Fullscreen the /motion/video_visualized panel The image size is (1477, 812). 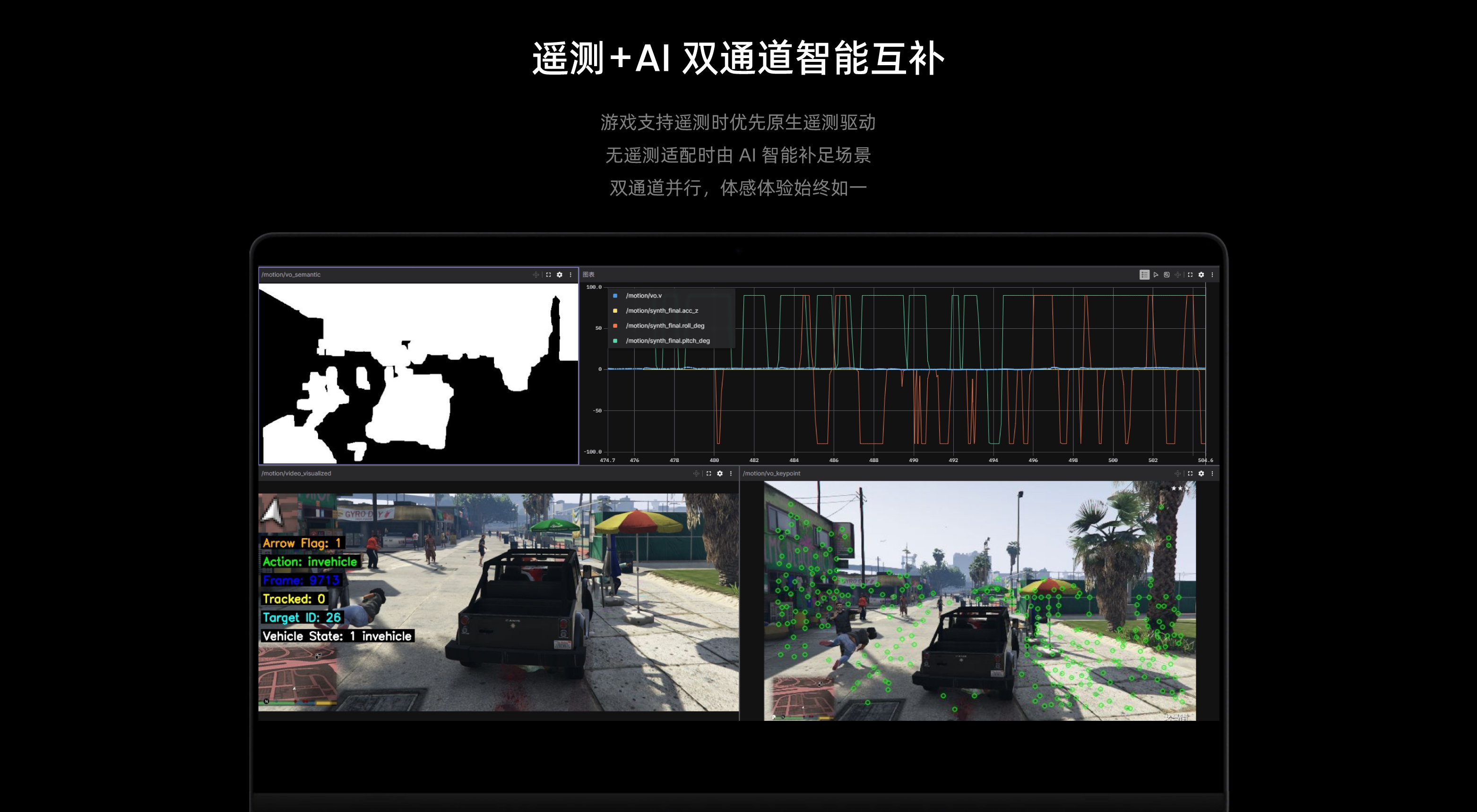click(x=708, y=473)
